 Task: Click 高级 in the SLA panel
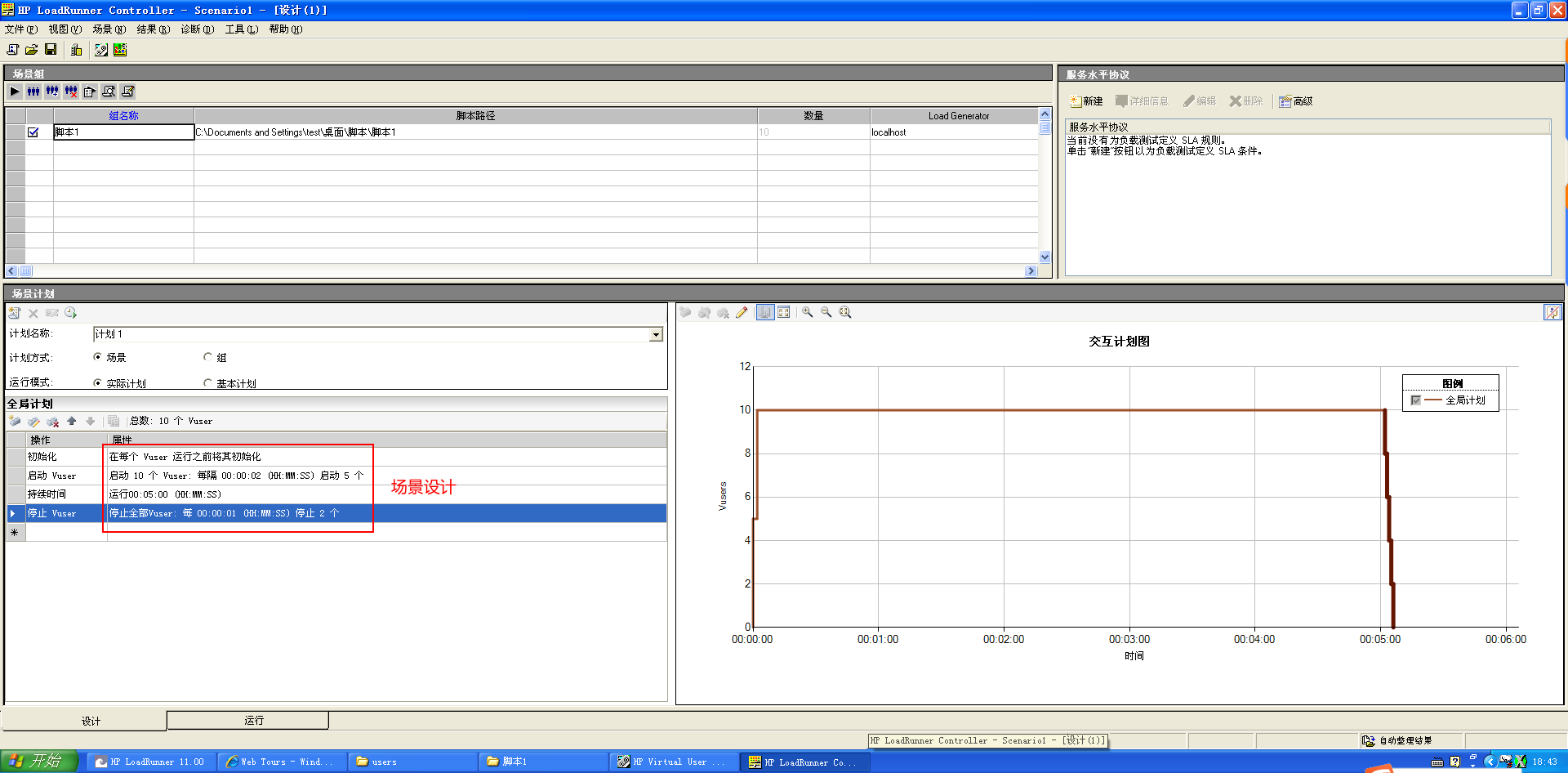[x=1296, y=101]
